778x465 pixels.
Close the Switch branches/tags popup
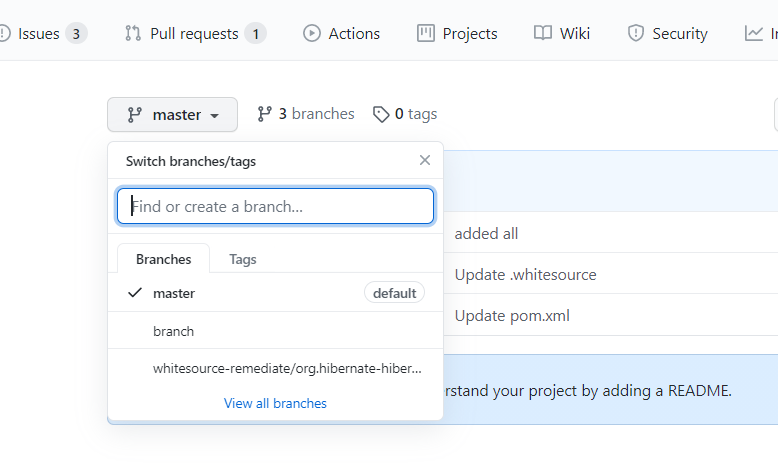click(425, 160)
